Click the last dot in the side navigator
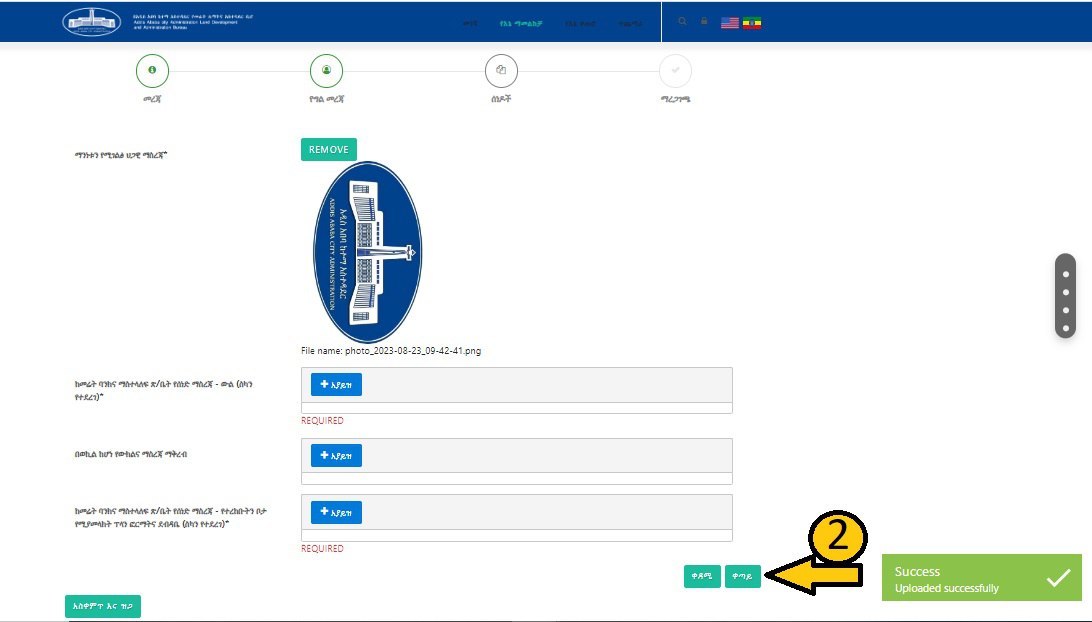Viewport: 1092px width, 622px height. 1066,328
